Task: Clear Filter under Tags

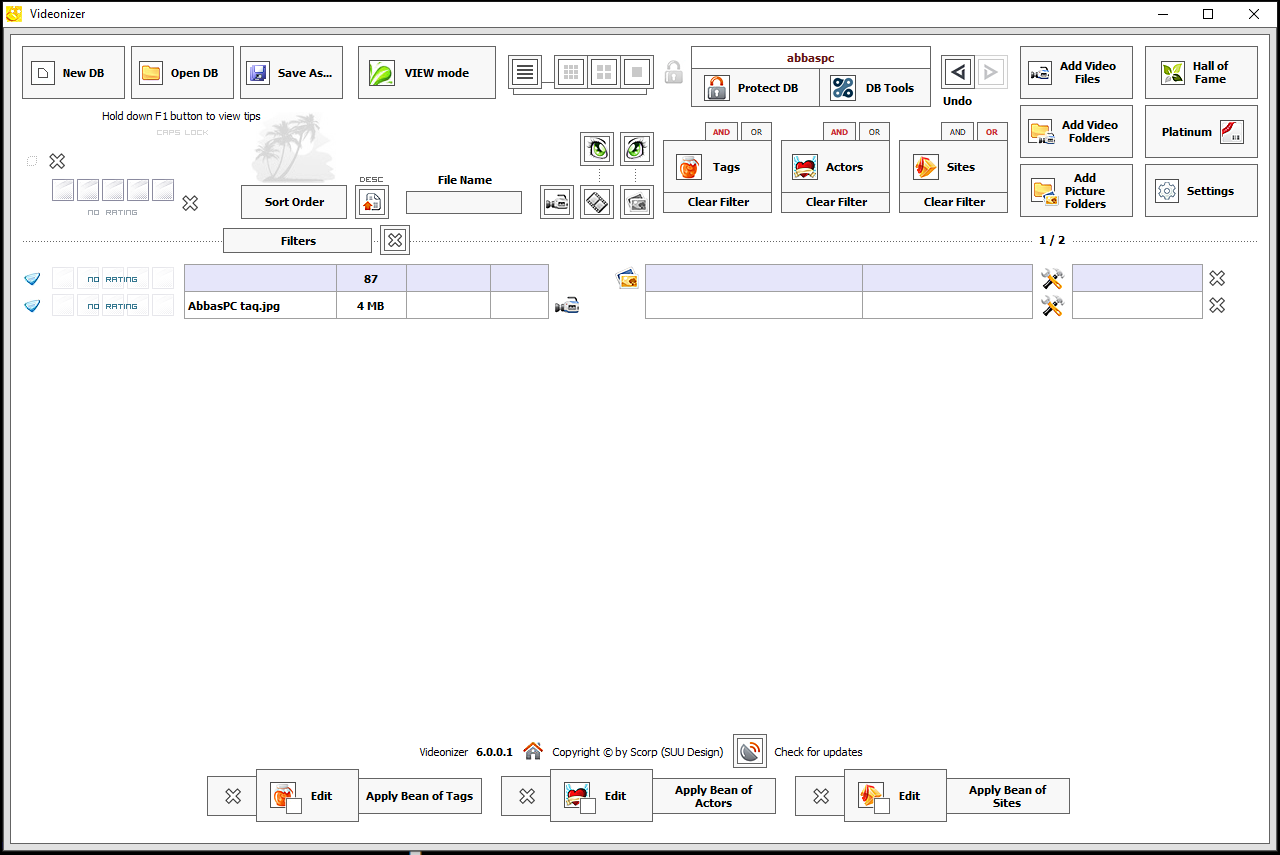Action: coord(718,202)
